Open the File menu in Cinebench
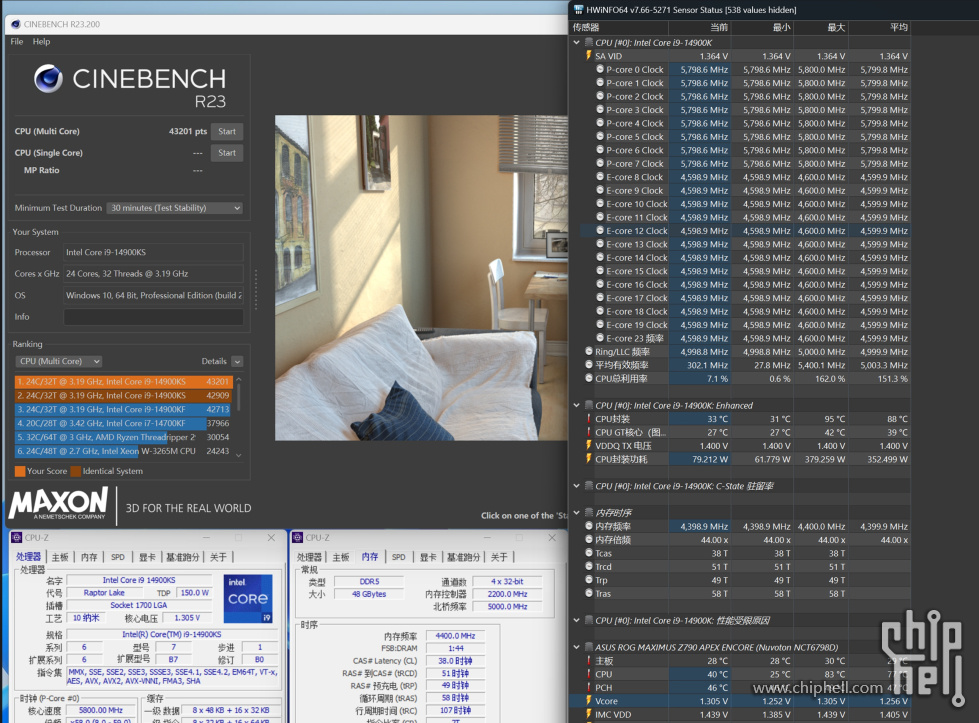Screen dimensions: 979x723 (x=17, y=42)
